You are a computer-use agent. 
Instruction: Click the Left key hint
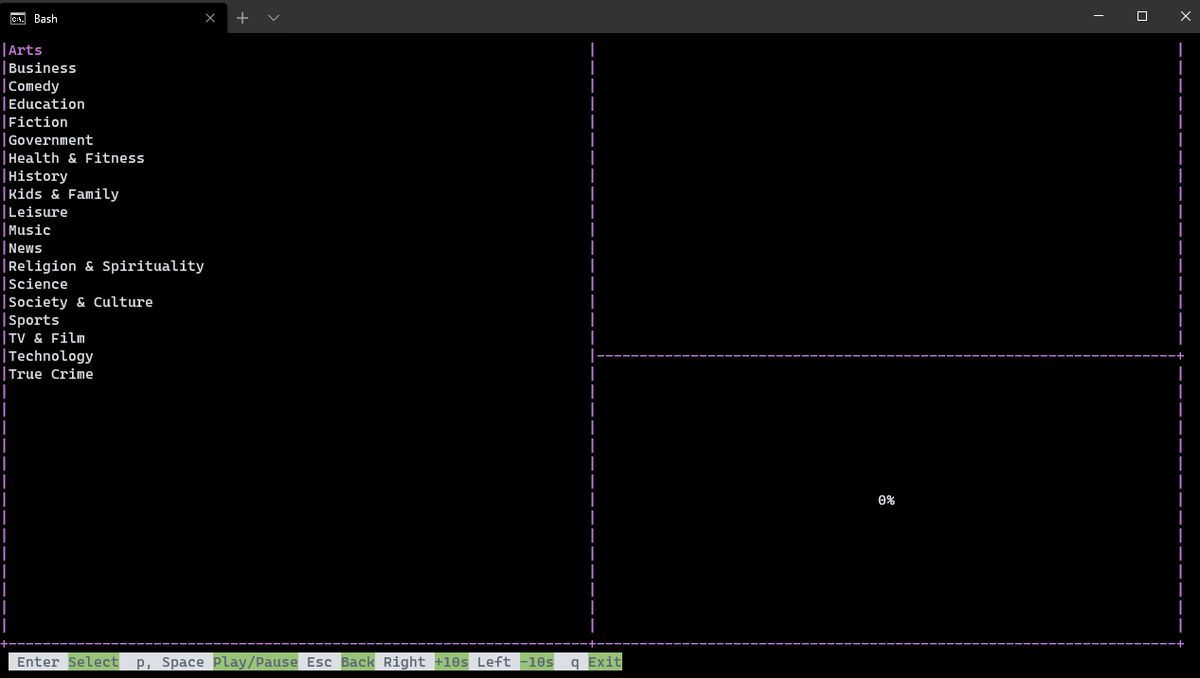click(x=494, y=662)
